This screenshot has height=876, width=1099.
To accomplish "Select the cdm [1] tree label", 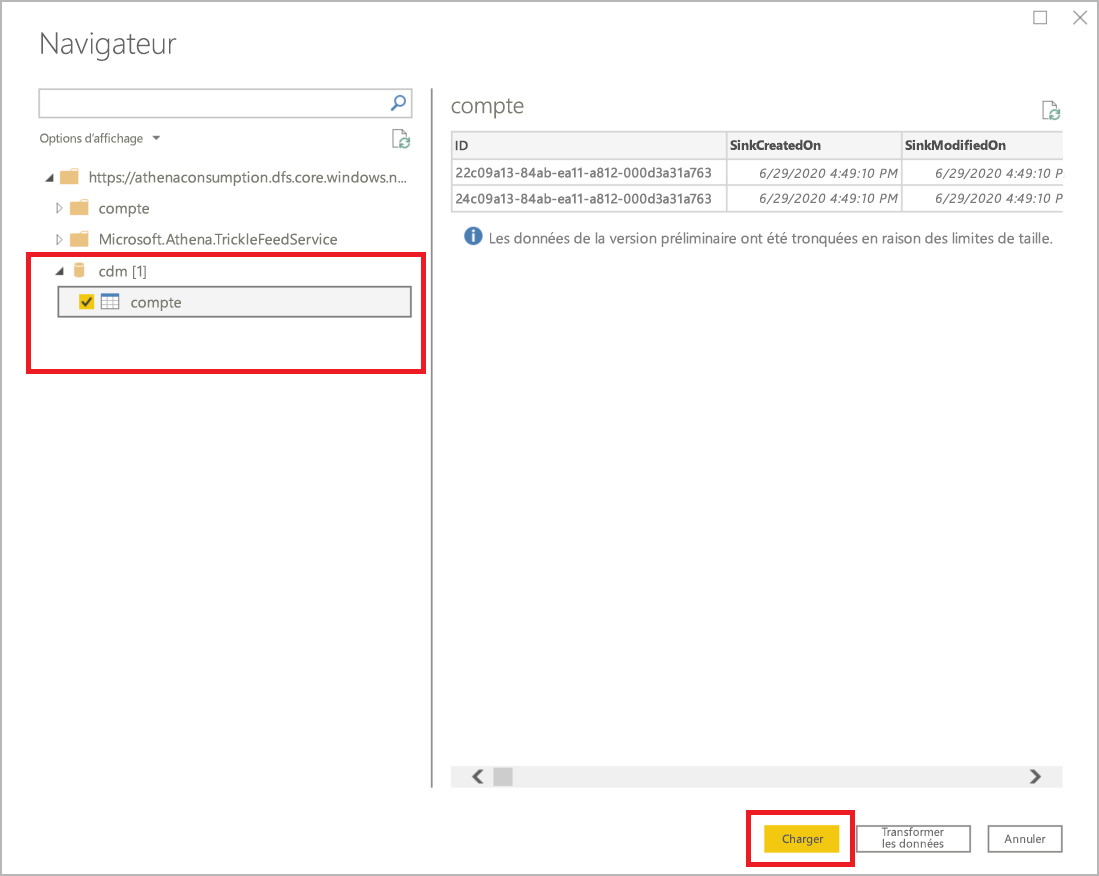I will 123,271.
